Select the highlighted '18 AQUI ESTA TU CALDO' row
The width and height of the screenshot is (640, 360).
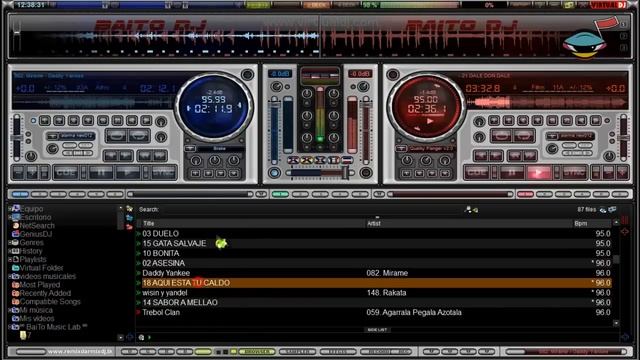click(374, 283)
